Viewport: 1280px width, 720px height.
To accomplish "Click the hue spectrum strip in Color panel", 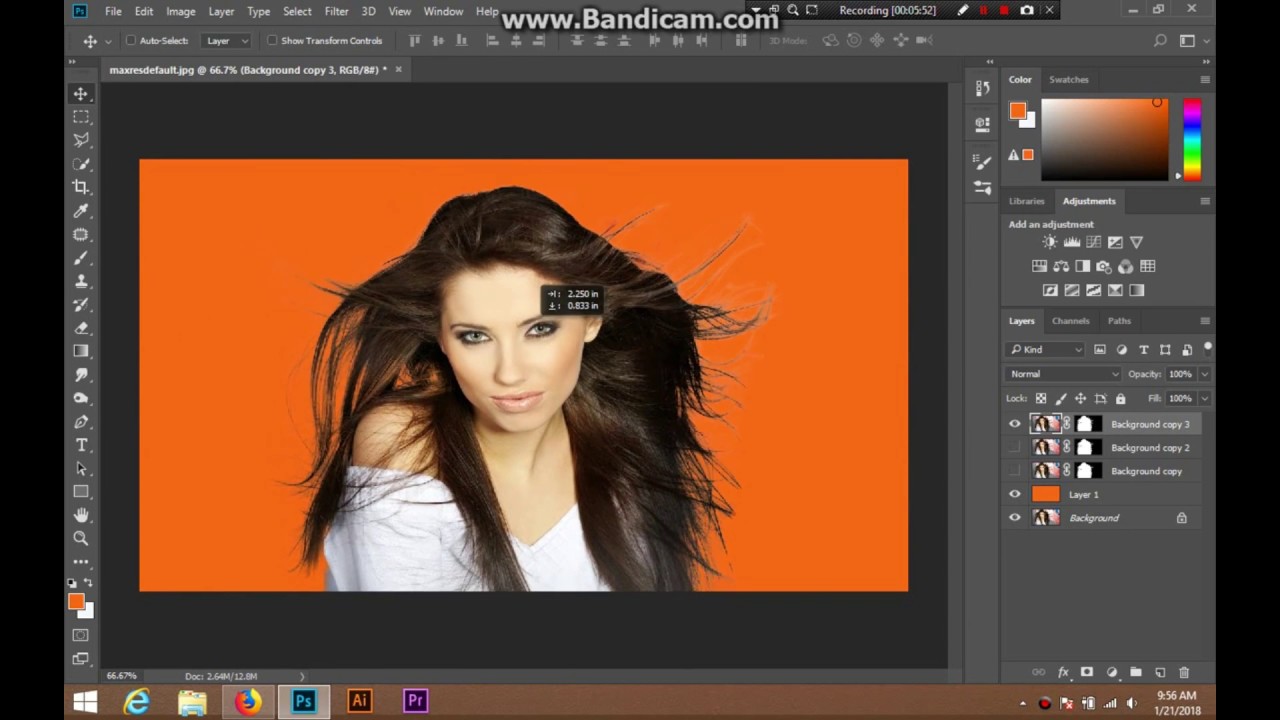I will click(x=1192, y=139).
